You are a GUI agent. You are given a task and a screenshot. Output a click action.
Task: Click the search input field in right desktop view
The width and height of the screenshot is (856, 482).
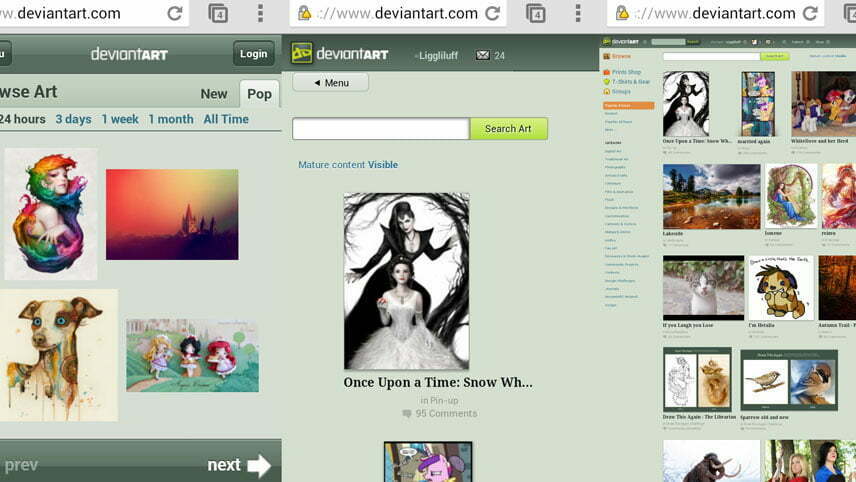coord(711,56)
